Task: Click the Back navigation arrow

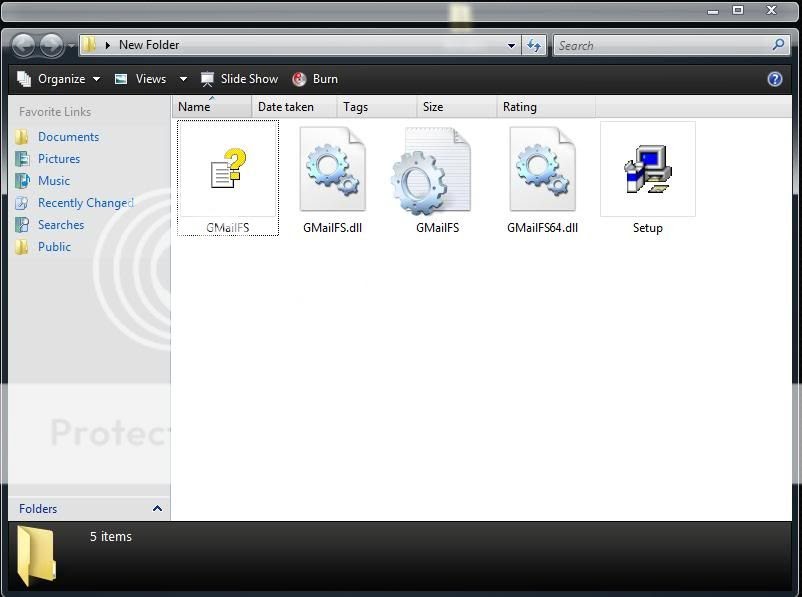Action: pyautogui.click(x=23, y=46)
